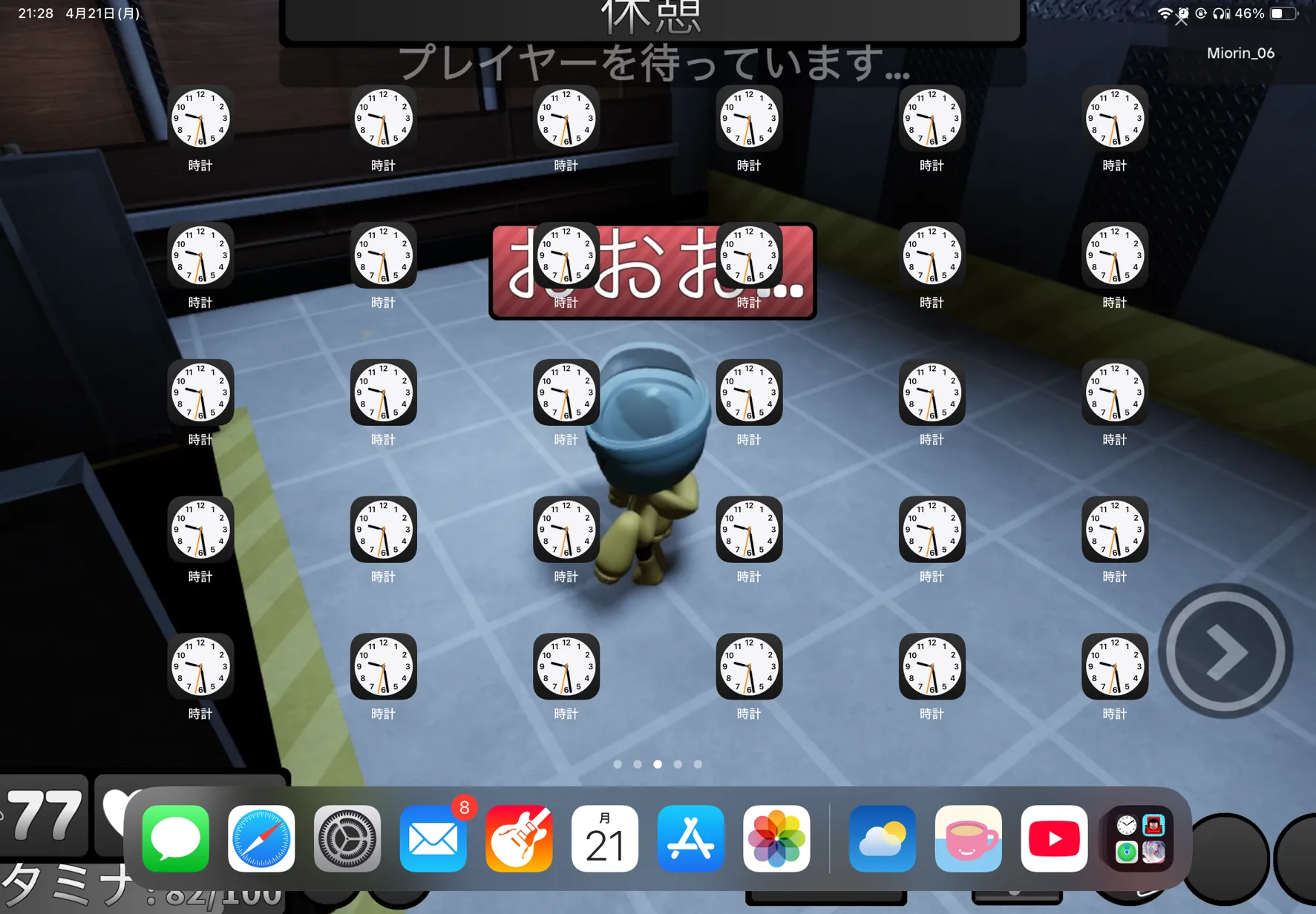1316x914 pixels.
Task: Tap the alarm icon in status bar
Action: (1183, 13)
